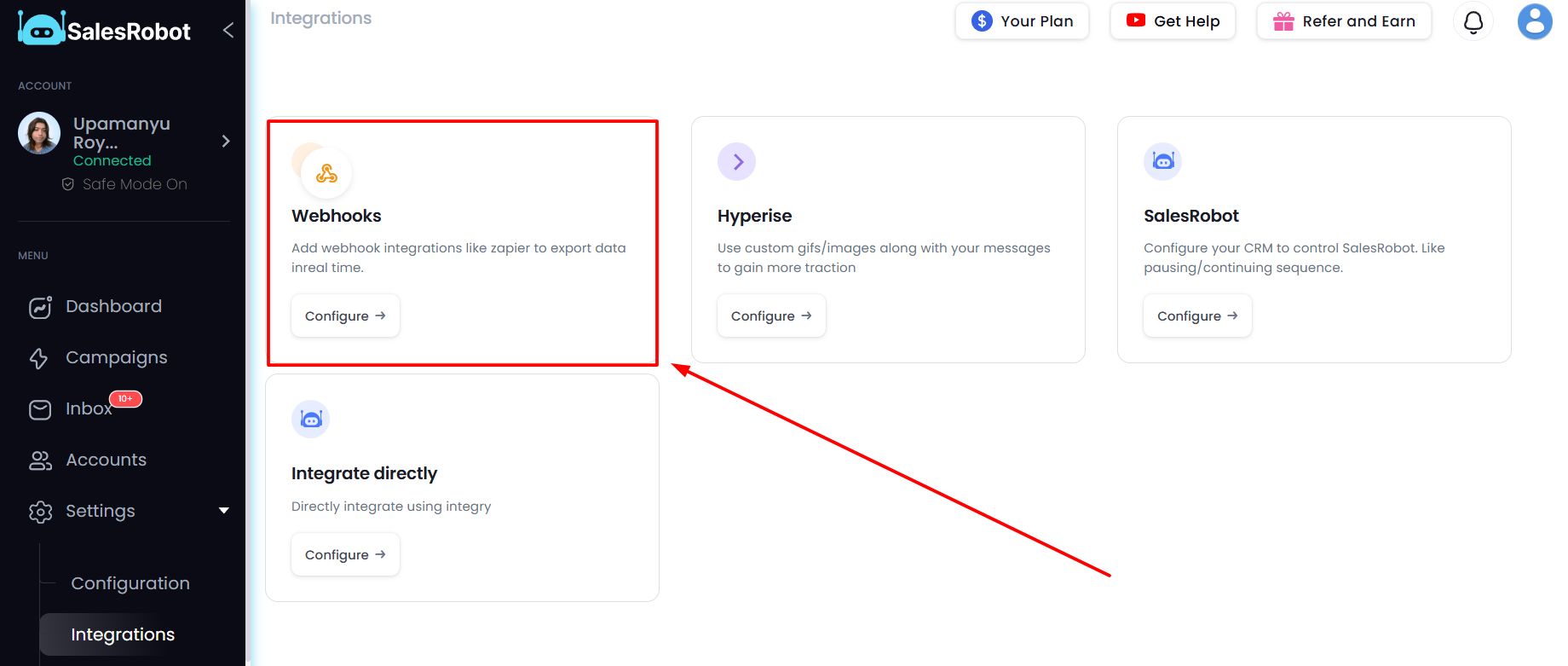Click the Refer and Earn gift icon
This screenshot has width=1568, height=666.
coord(1283,21)
